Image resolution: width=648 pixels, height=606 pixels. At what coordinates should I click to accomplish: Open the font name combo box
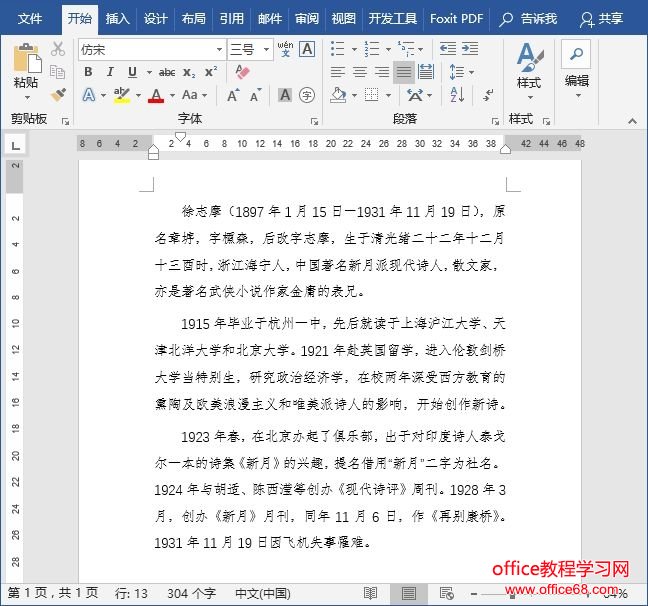pyautogui.click(x=152, y=50)
